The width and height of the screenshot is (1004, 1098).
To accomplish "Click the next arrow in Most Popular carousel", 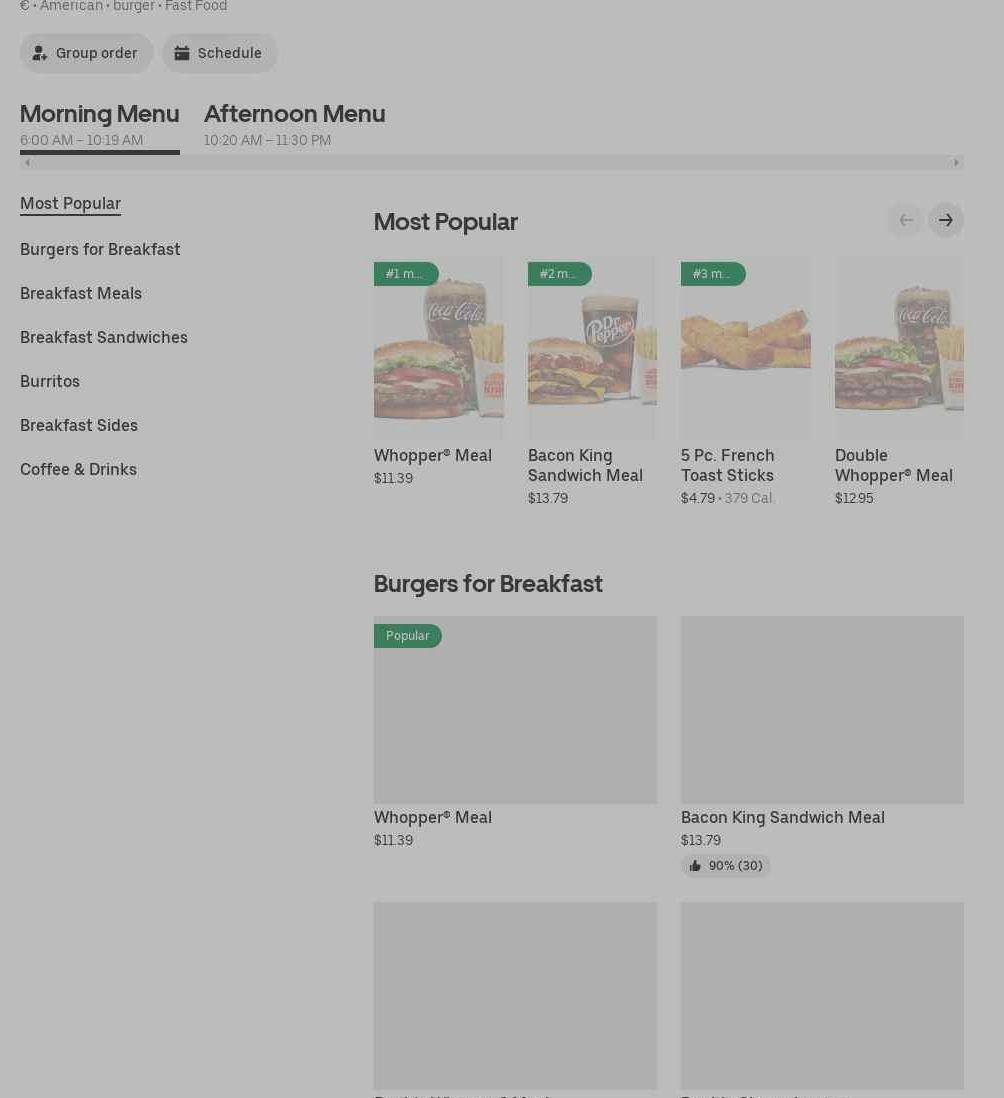I will [945, 220].
